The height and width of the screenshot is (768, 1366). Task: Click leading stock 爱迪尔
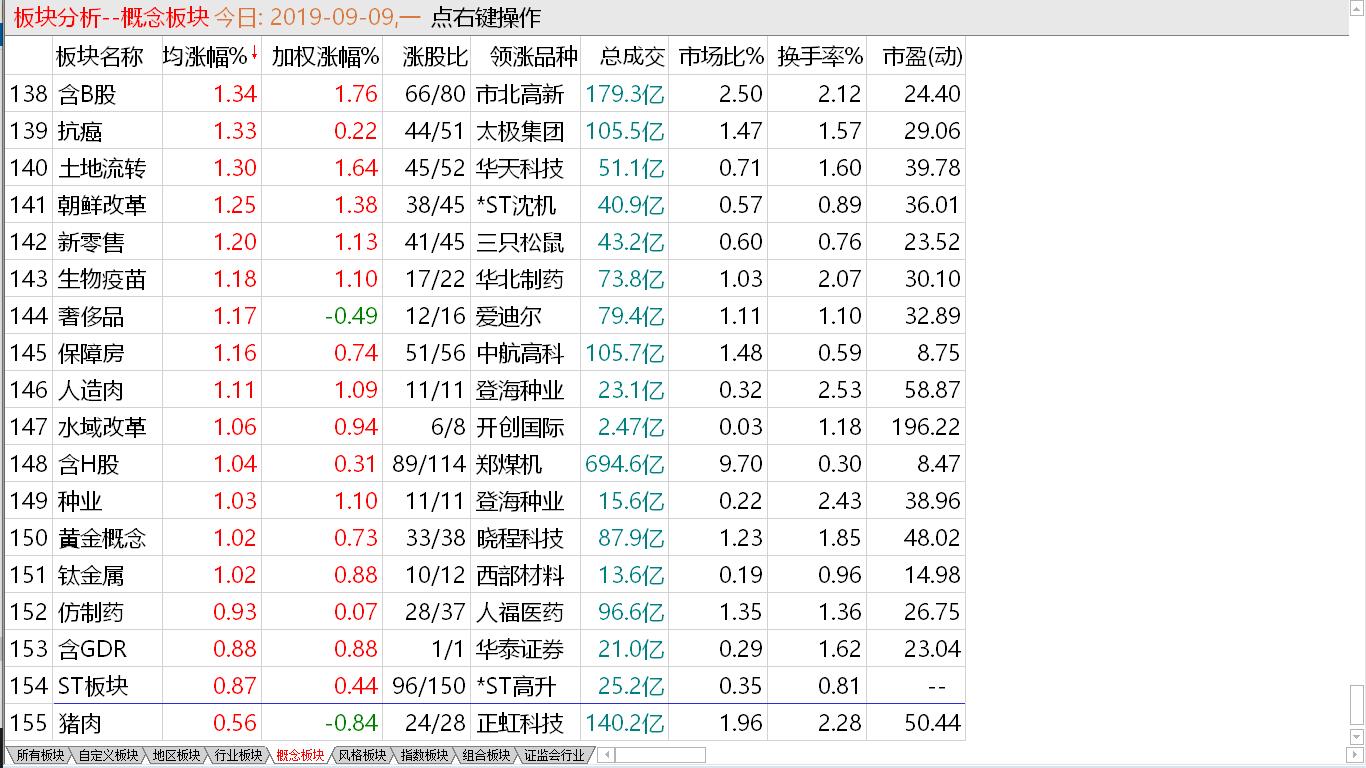pyautogui.click(x=509, y=317)
